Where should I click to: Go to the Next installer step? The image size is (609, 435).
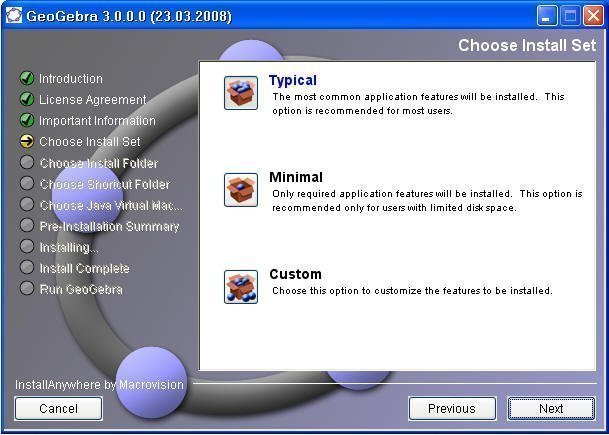click(551, 409)
